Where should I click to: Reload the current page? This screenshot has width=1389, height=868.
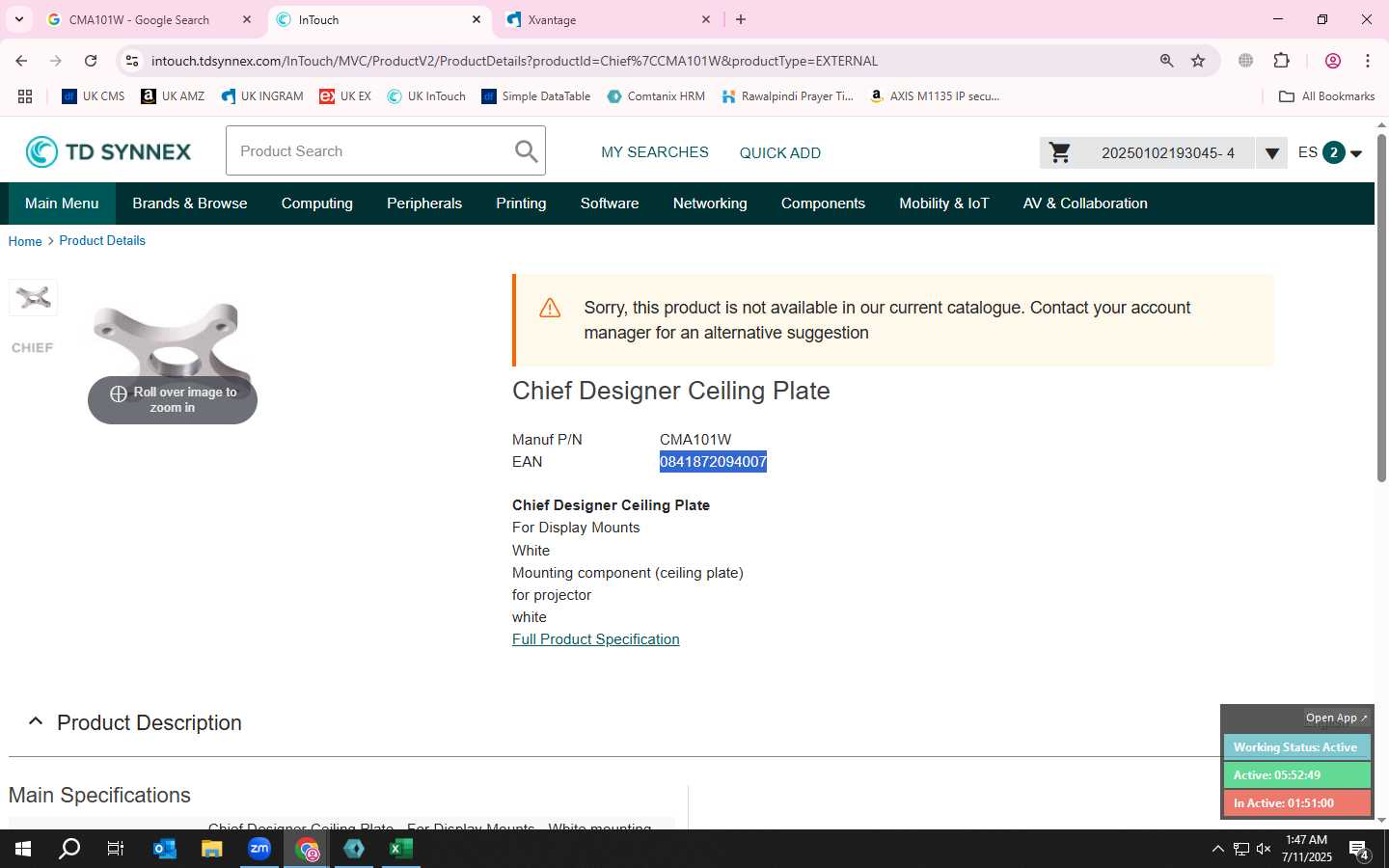91,61
